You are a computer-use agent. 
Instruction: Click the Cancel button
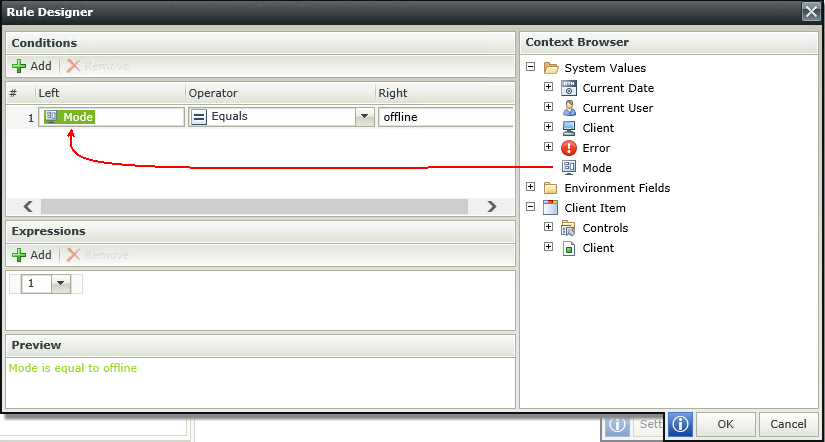(788, 424)
